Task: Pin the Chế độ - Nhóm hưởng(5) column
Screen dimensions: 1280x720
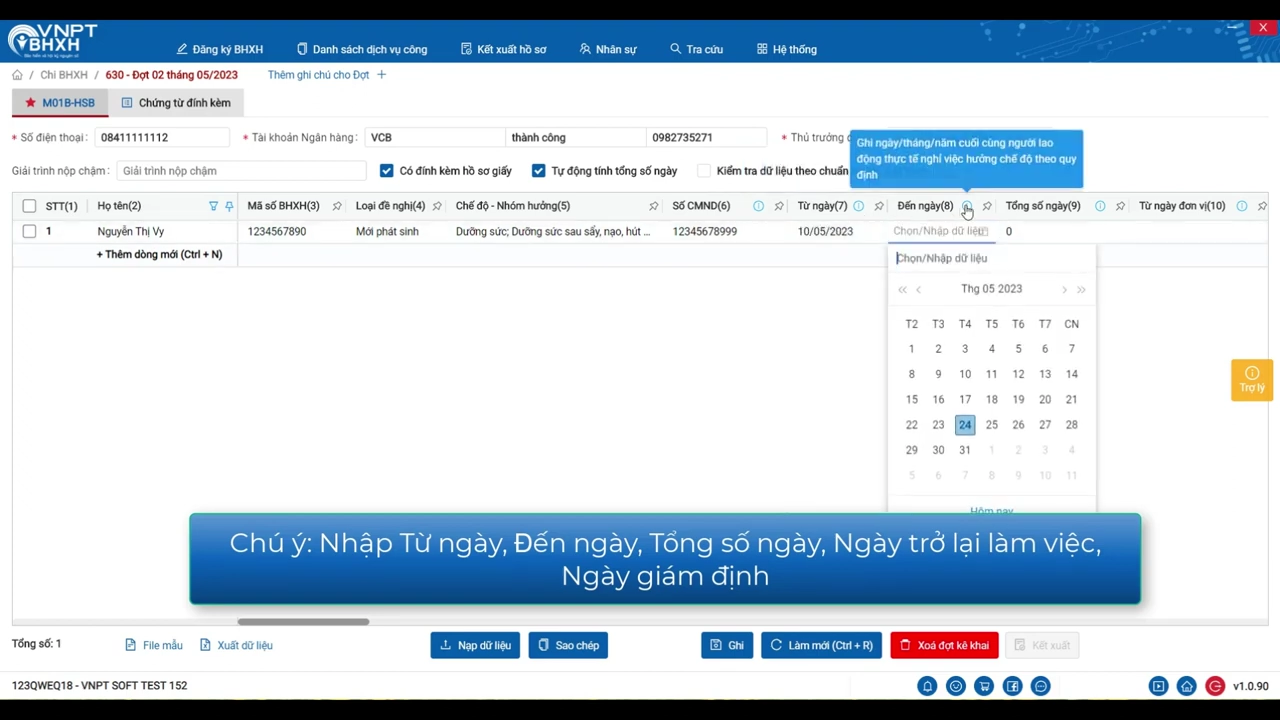Action: coord(653,206)
